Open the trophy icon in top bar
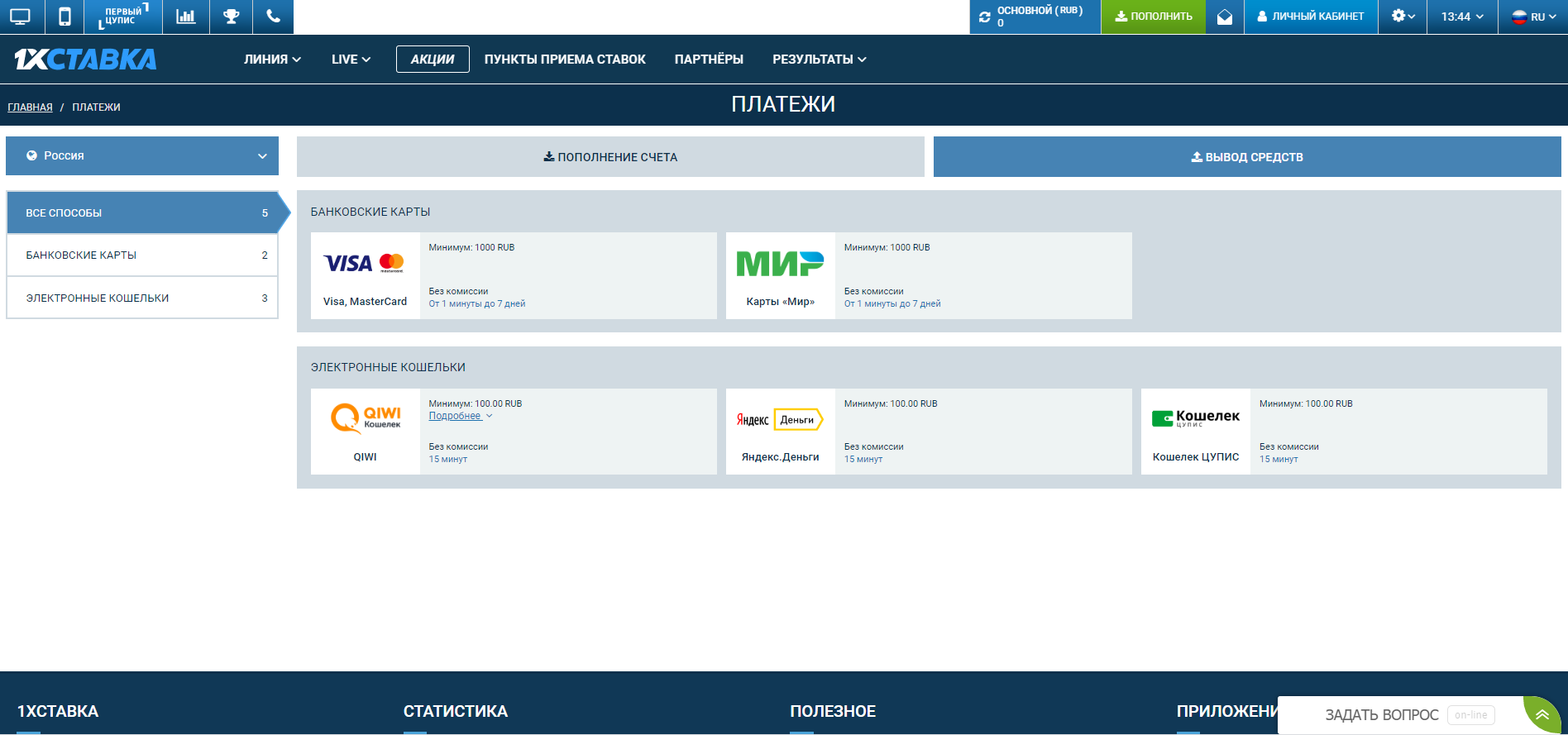This screenshot has height=735, width=1568. coord(232,17)
